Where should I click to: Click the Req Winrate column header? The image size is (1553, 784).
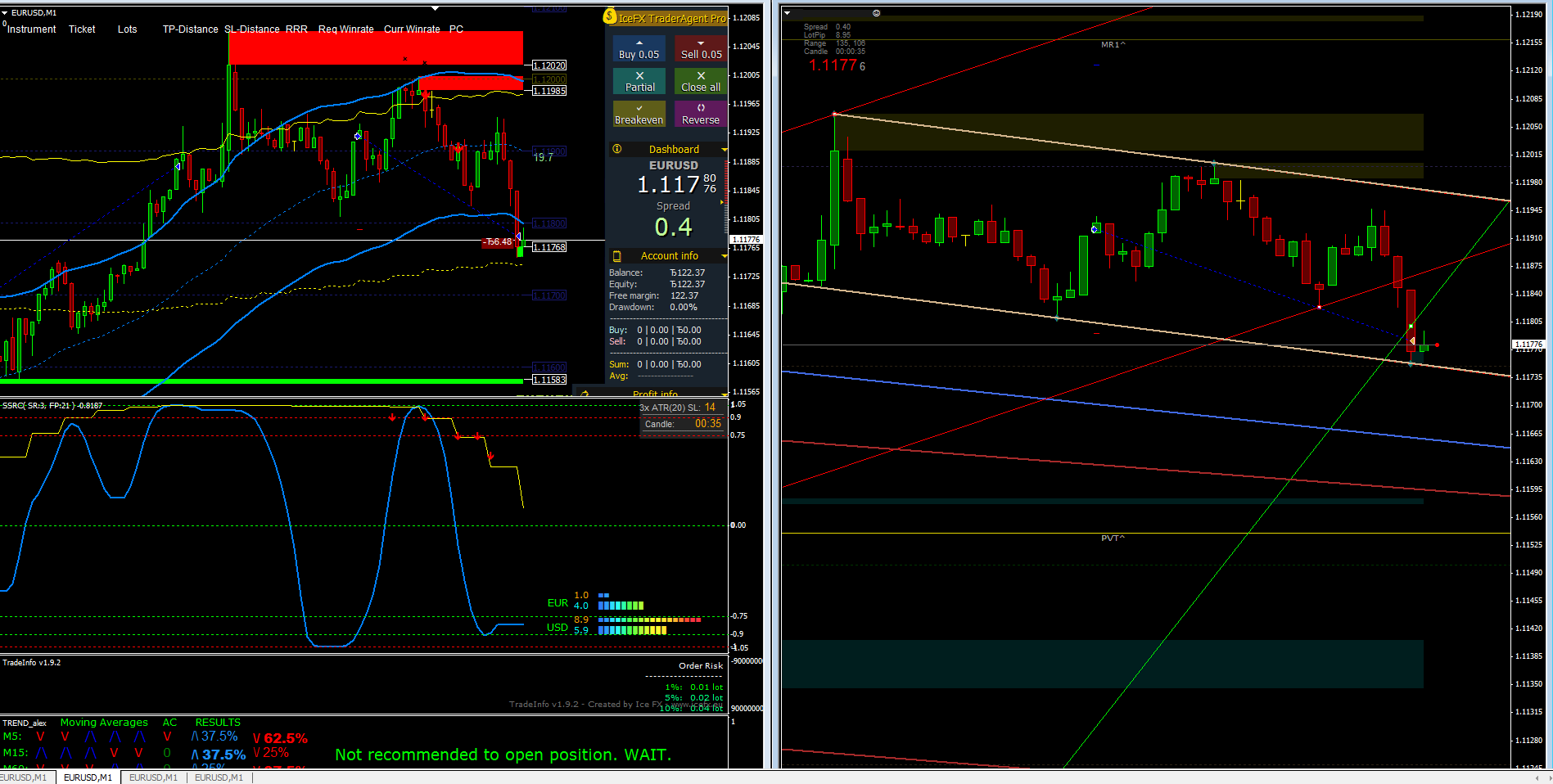pyautogui.click(x=346, y=29)
